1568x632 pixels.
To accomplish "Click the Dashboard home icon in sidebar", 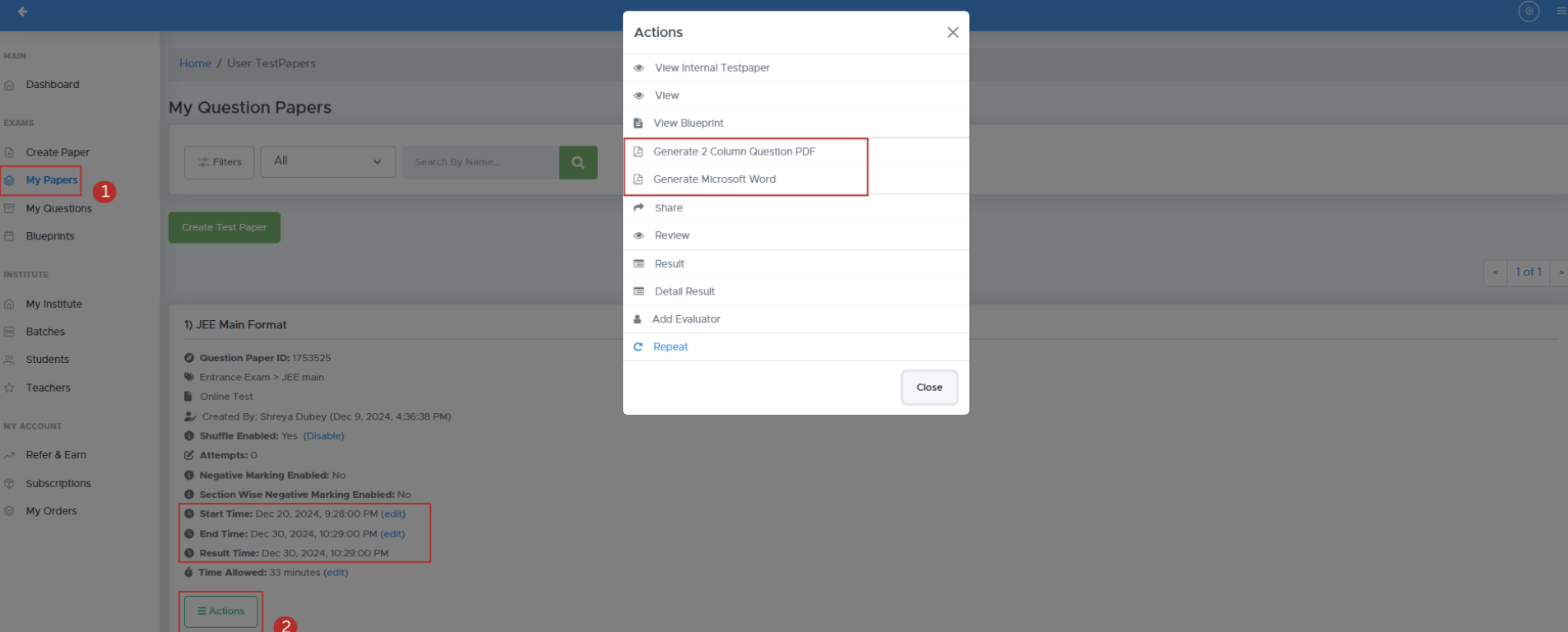I will [9, 85].
